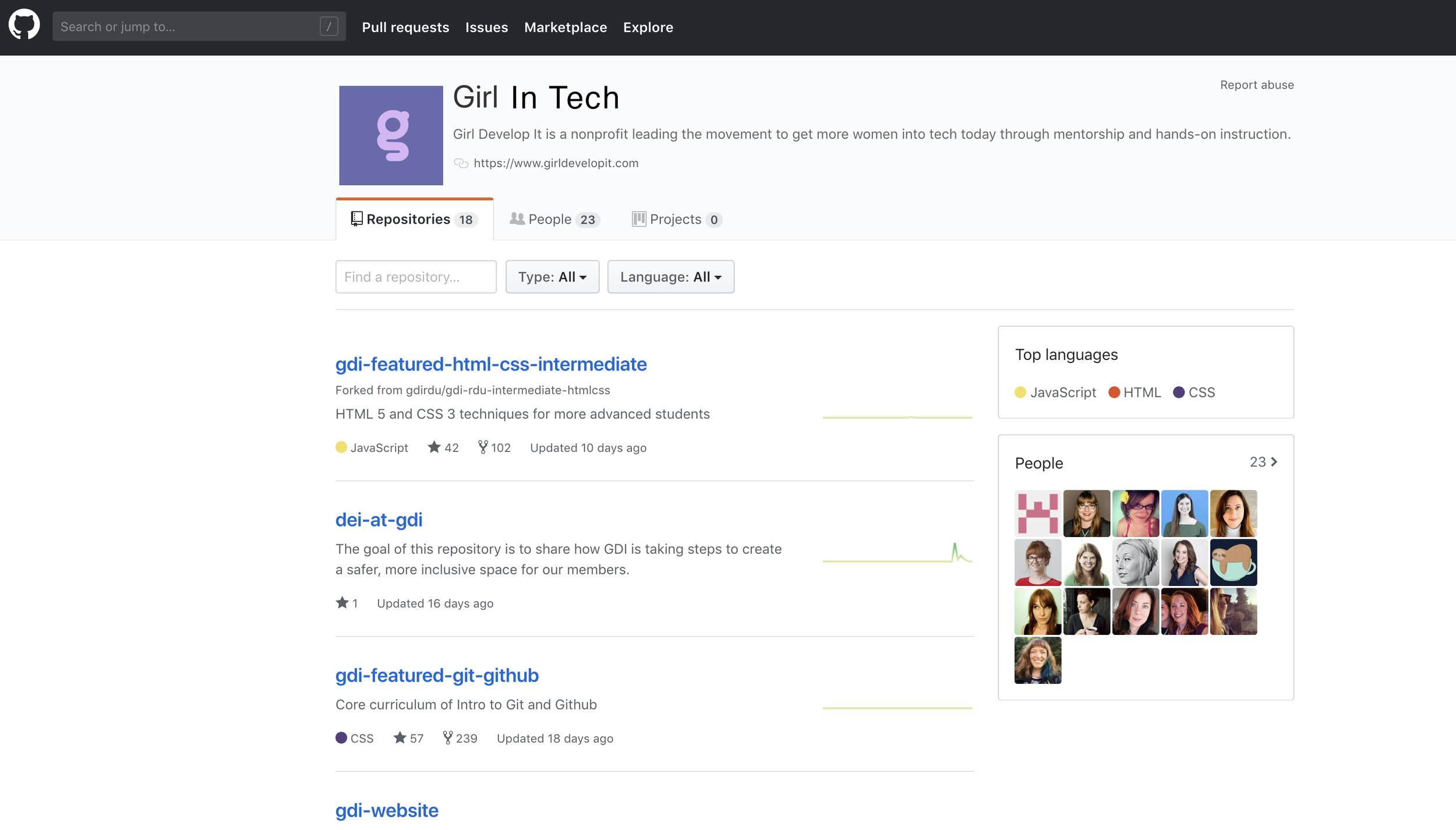Image resolution: width=1456 pixels, height=830 pixels.
Task: Click the Repositories count badge 18
Action: (x=466, y=220)
